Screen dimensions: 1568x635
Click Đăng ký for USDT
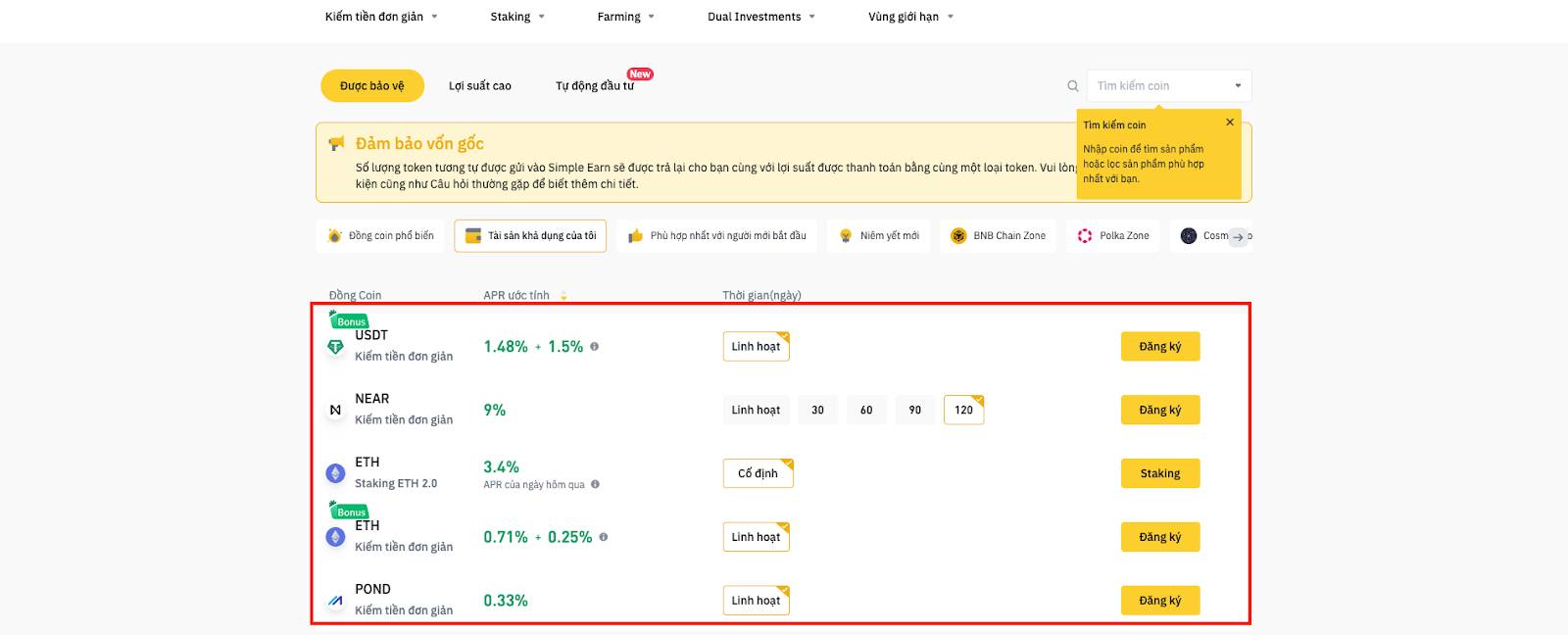1160,347
